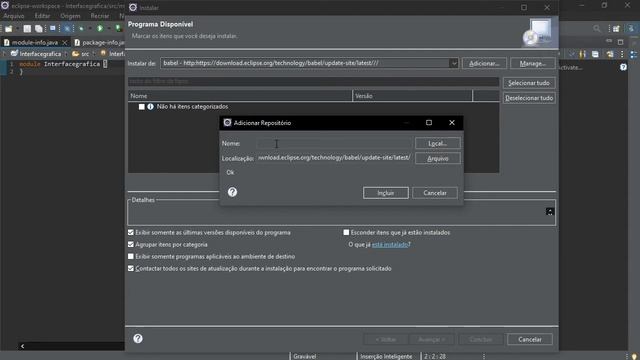Click the Save All icon in Eclipse toolbar
Screen dimensions: 640x360
point(38,29)
